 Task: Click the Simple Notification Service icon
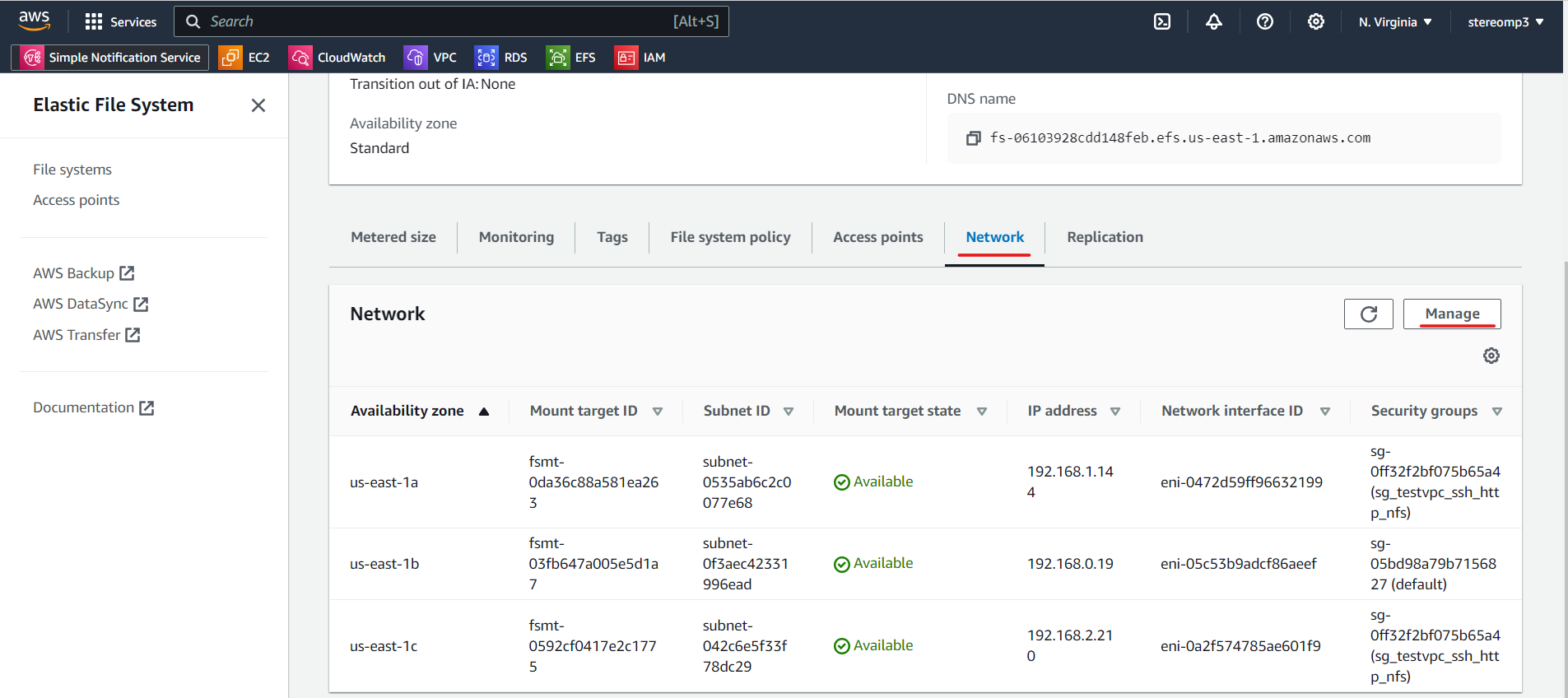pyautogui.click(x=32, y=58)
